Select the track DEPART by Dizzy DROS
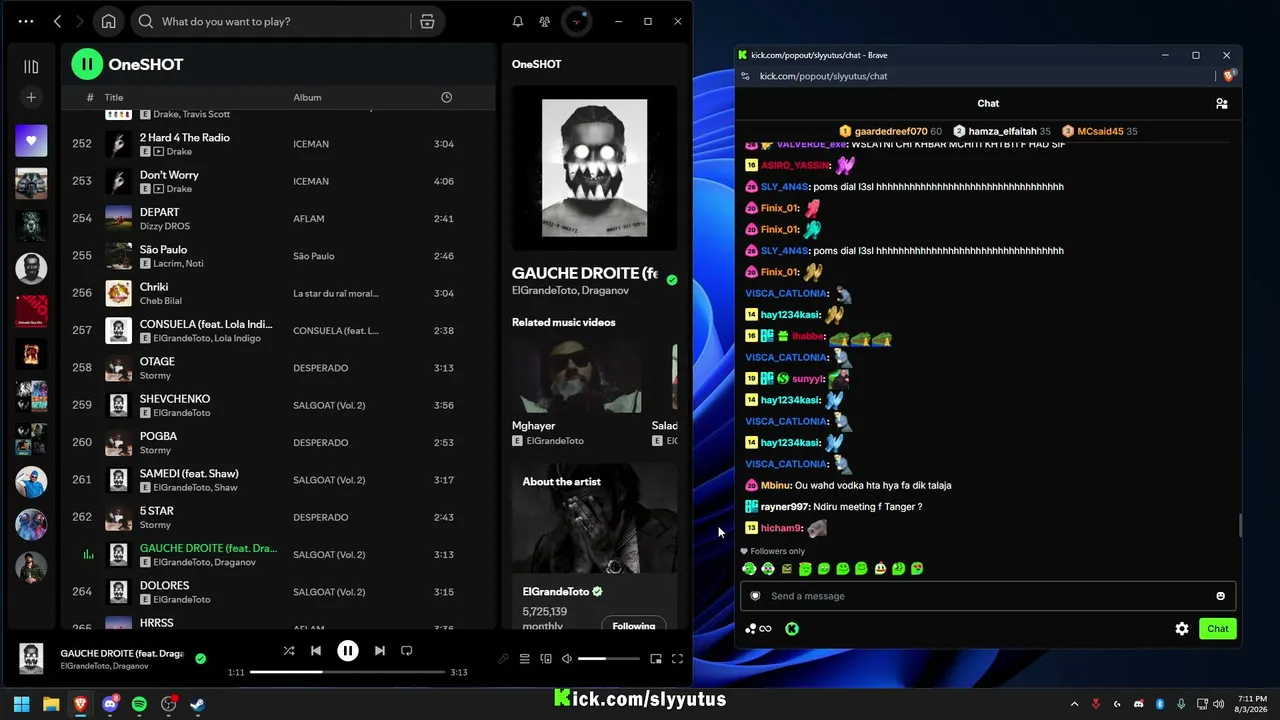 (277, 218)
